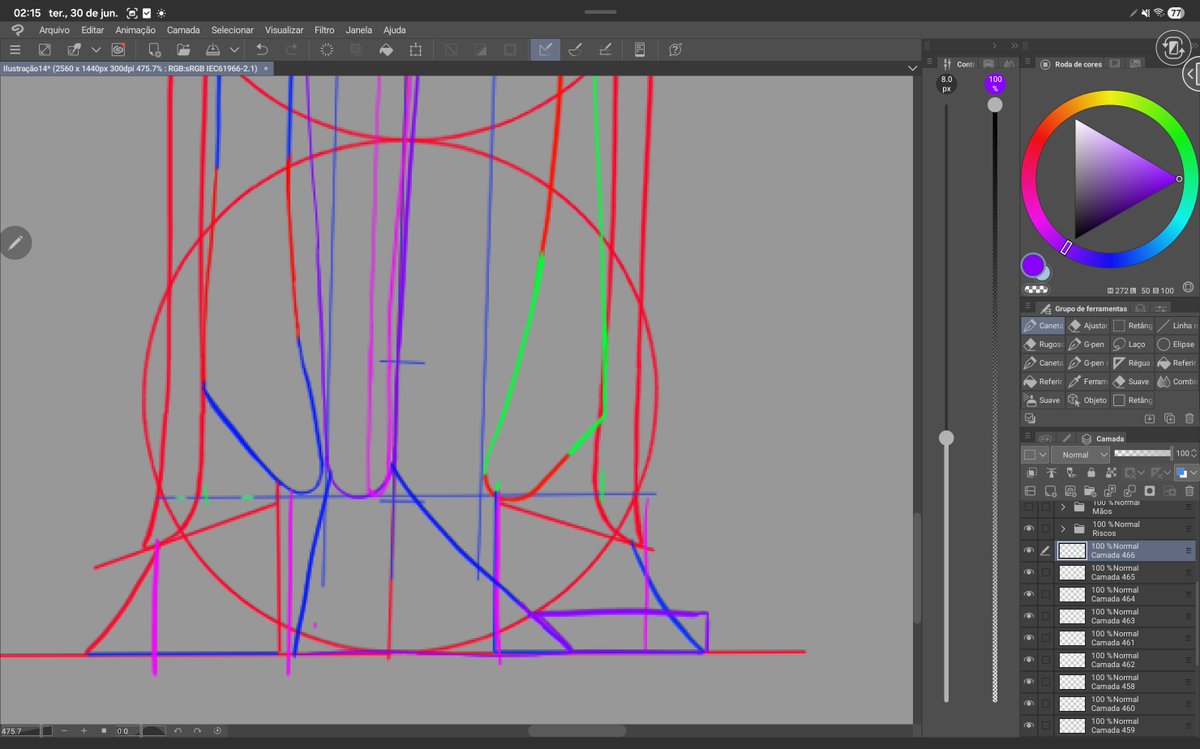1200x749 pixels.
Task: Open the Filtro menu
Action: (x=324, y=30)
